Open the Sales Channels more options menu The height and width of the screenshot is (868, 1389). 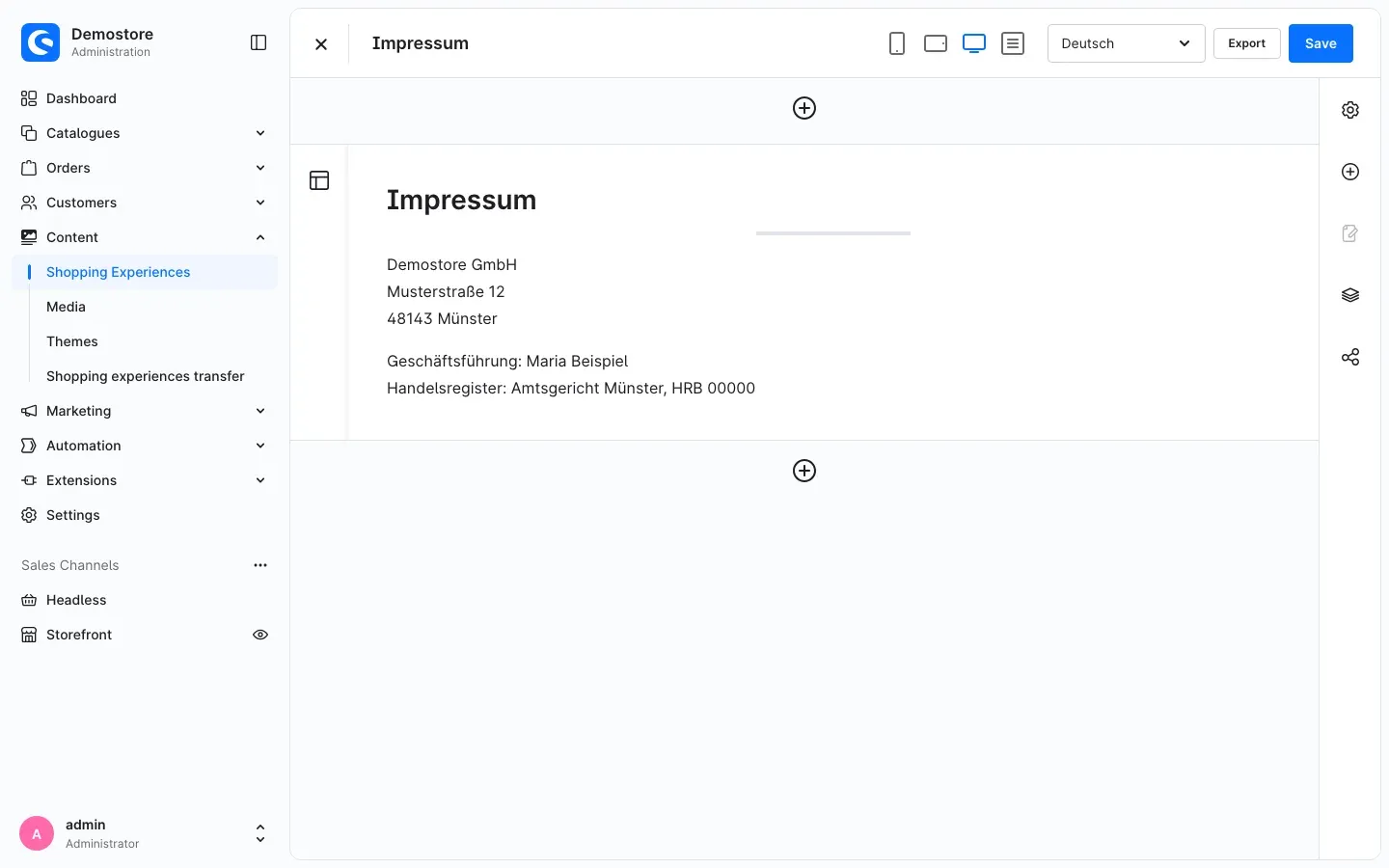pyautogui.click(x=260, y=565)
